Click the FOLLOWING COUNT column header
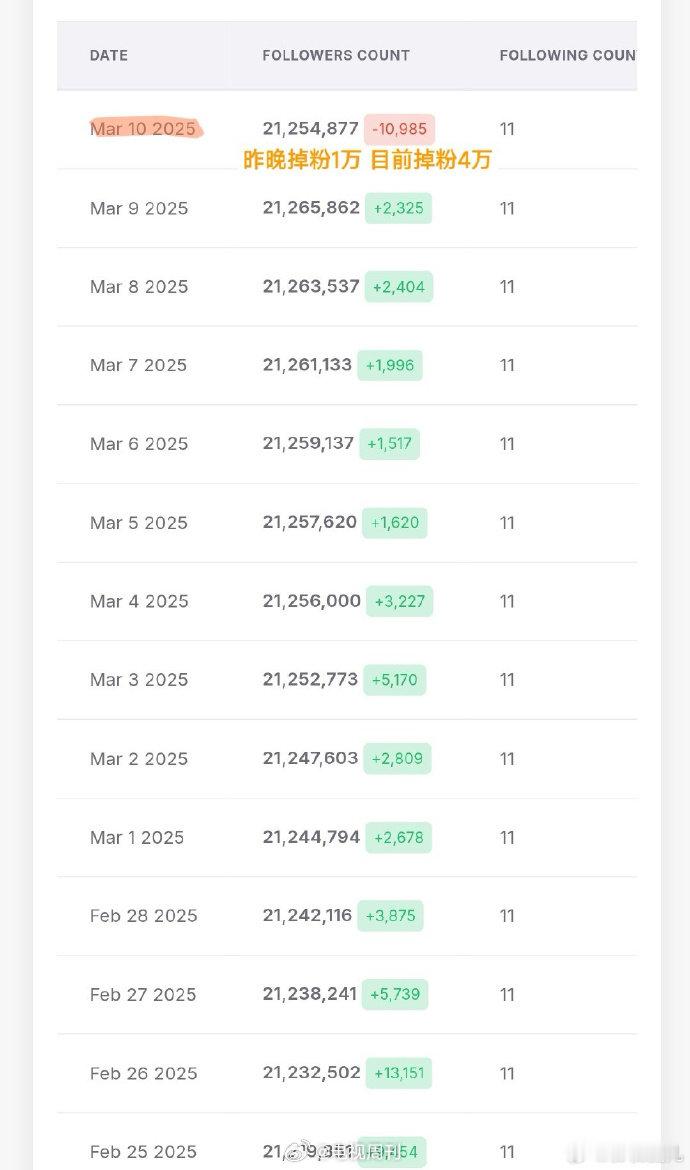The height and width of the screenshot is (1170, 690). coord(568,55)
